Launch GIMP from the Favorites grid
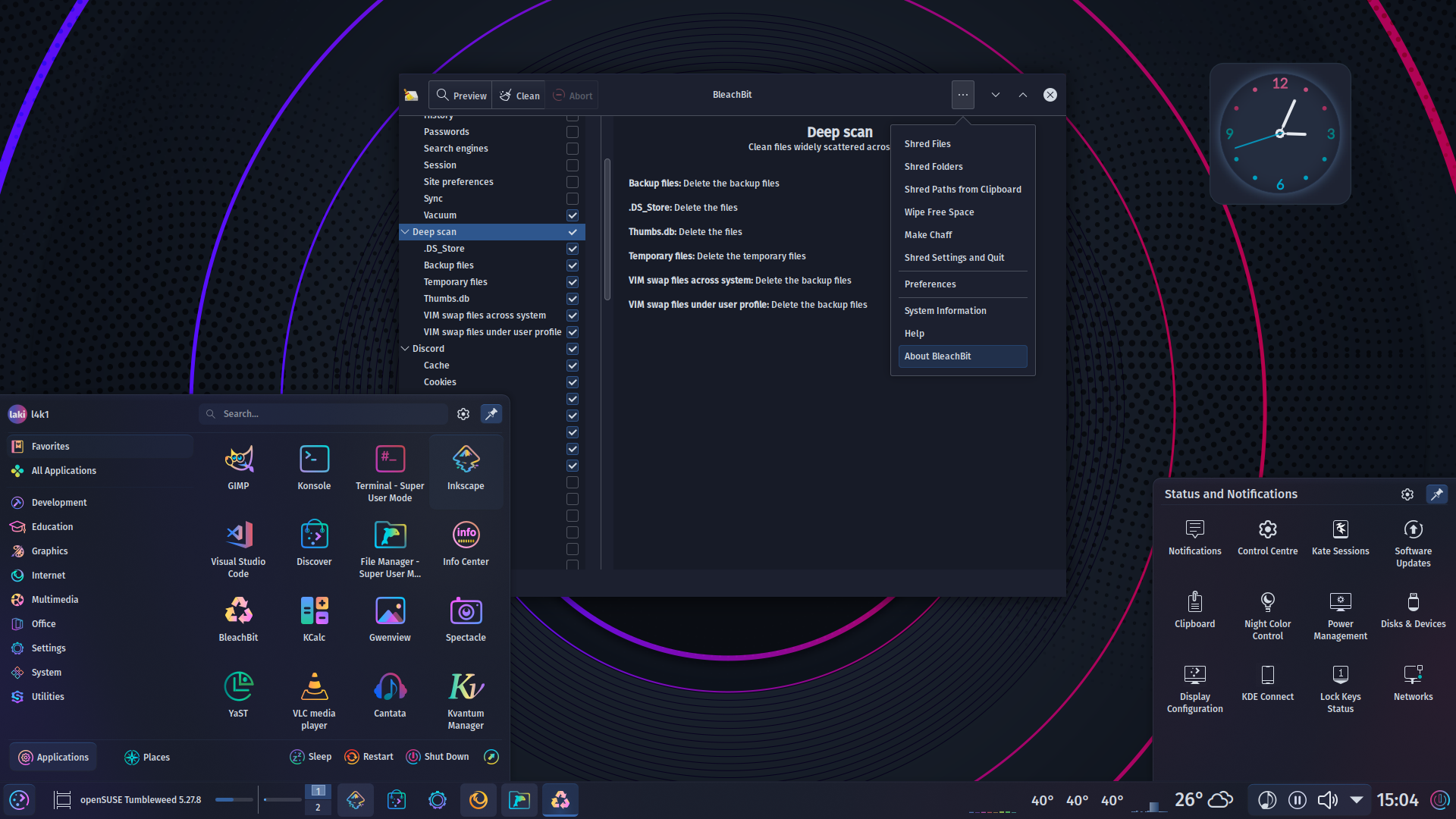1456x819 pixels. pos(238,469)
